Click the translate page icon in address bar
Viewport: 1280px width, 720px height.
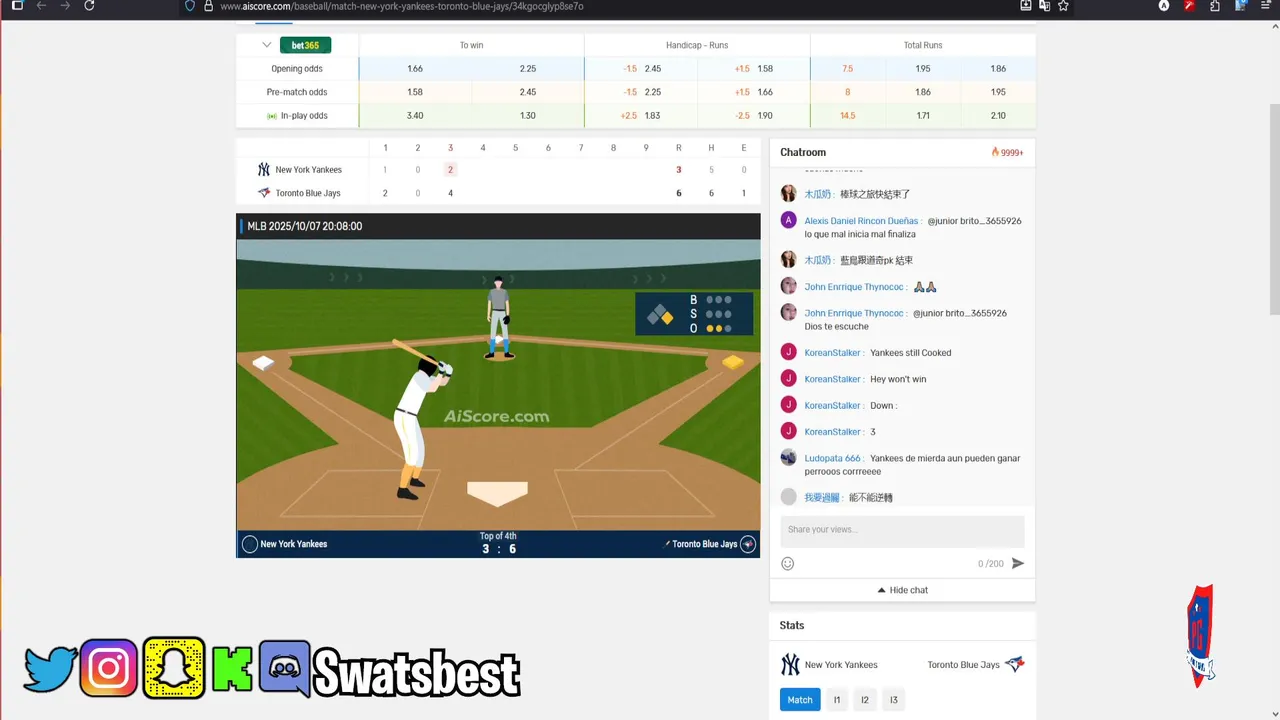[1044, 6]
